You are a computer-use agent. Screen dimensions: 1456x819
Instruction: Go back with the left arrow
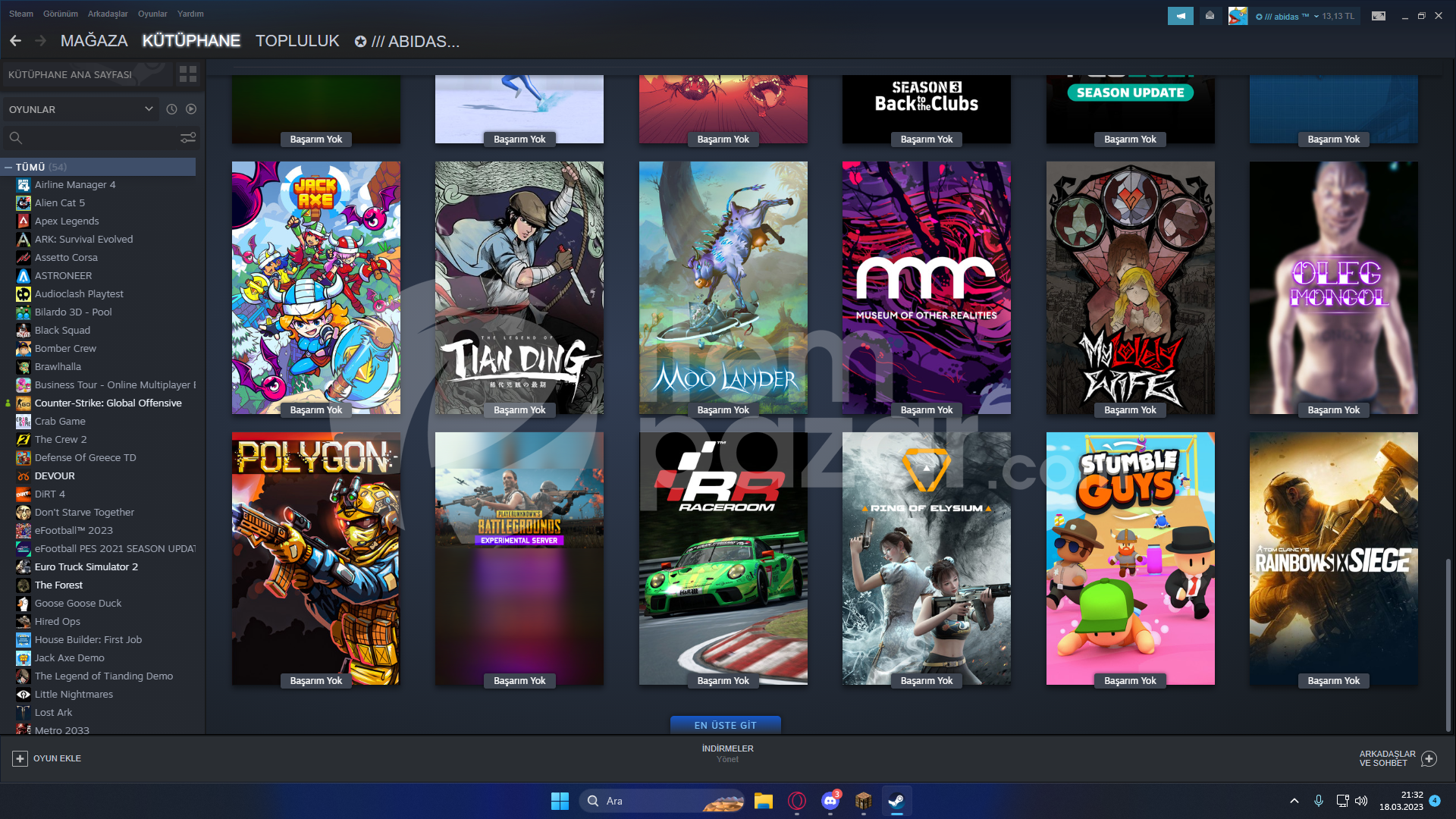[15, 41]
